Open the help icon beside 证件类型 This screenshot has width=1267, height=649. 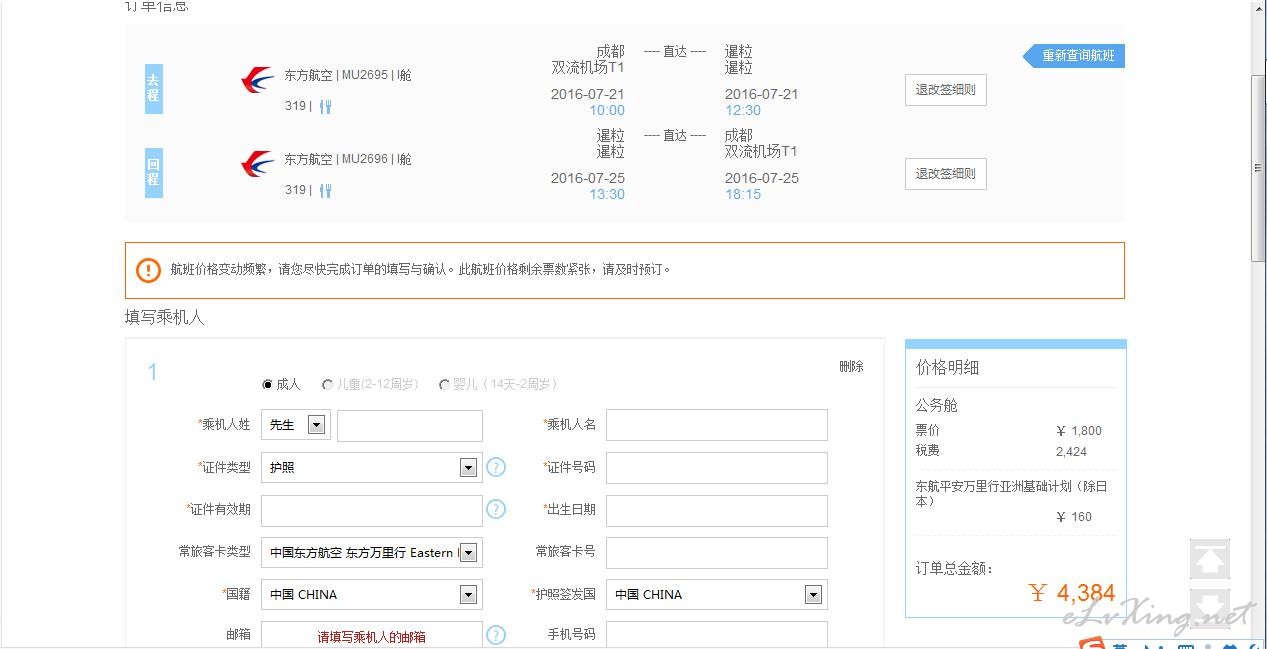[496, 467]
